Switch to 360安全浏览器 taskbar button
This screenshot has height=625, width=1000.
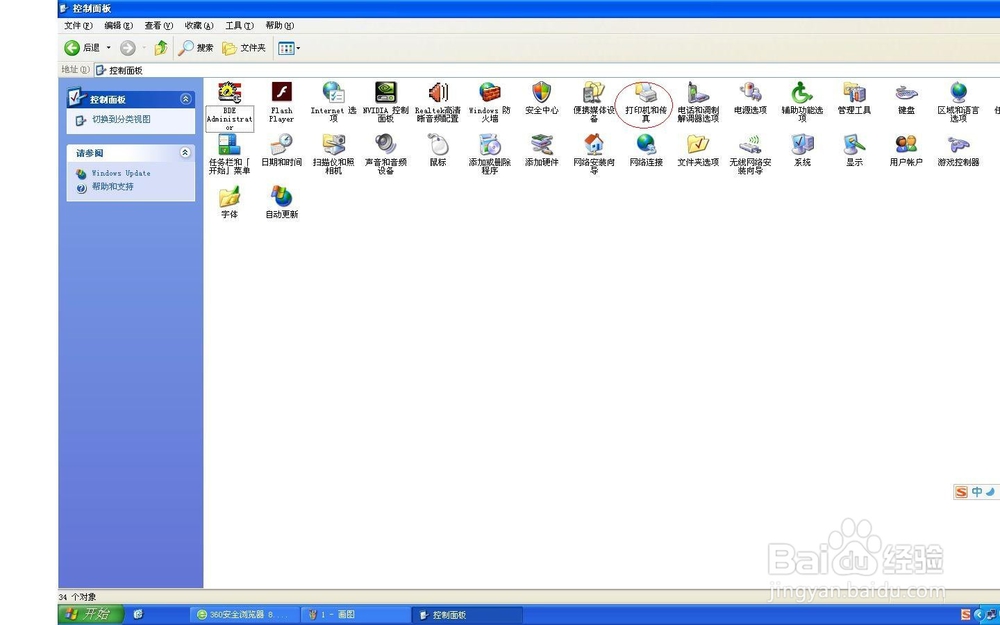244,615
